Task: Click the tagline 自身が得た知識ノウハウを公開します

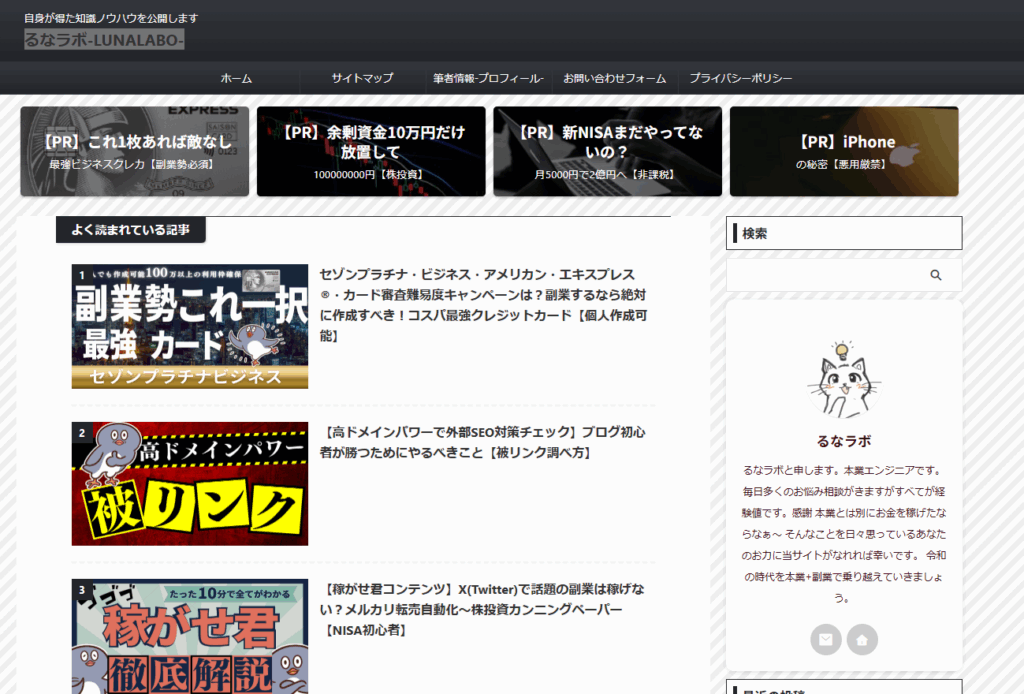Action: [111, 18]
